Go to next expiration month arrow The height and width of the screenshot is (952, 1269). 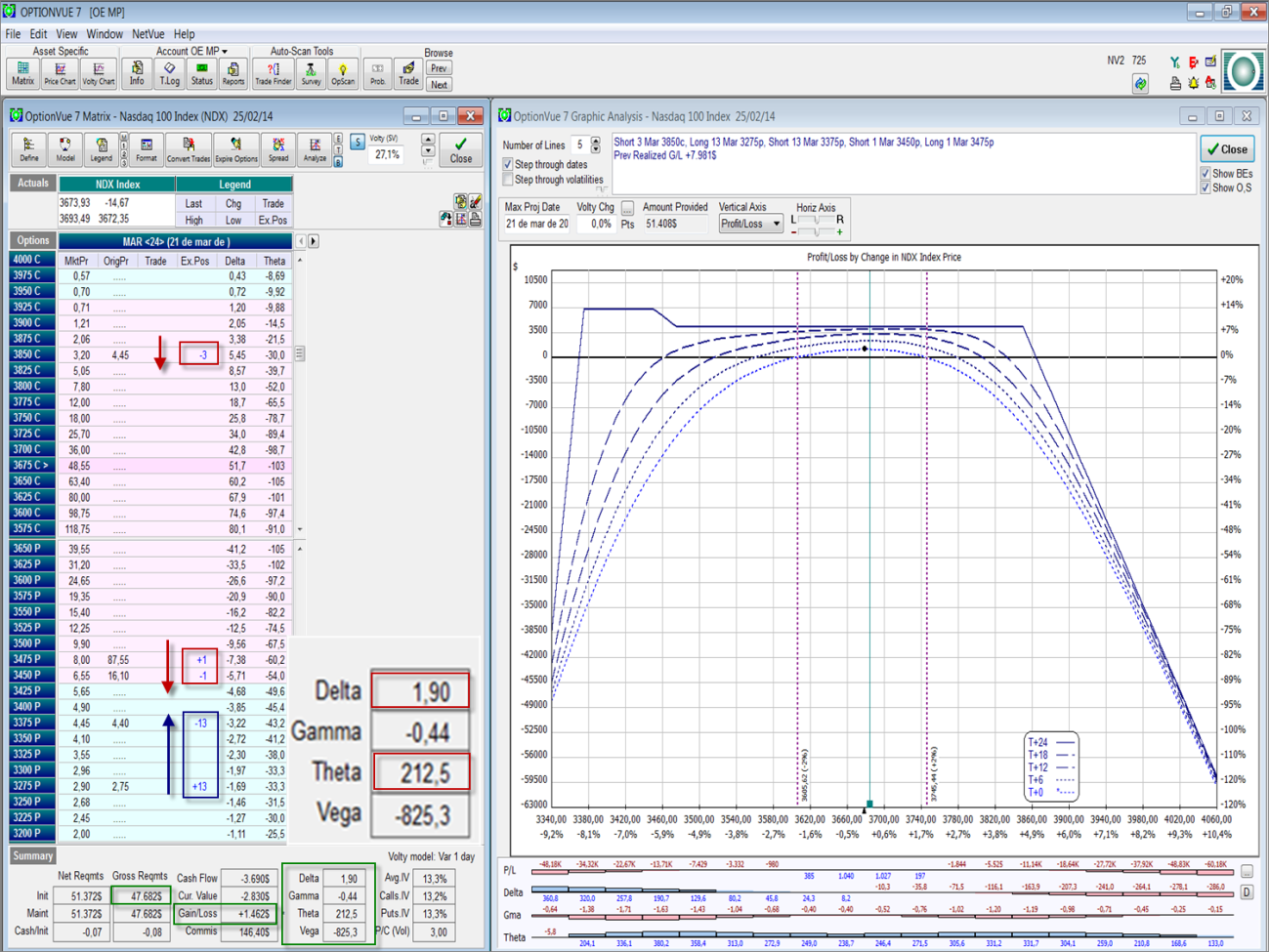(313, 241)
